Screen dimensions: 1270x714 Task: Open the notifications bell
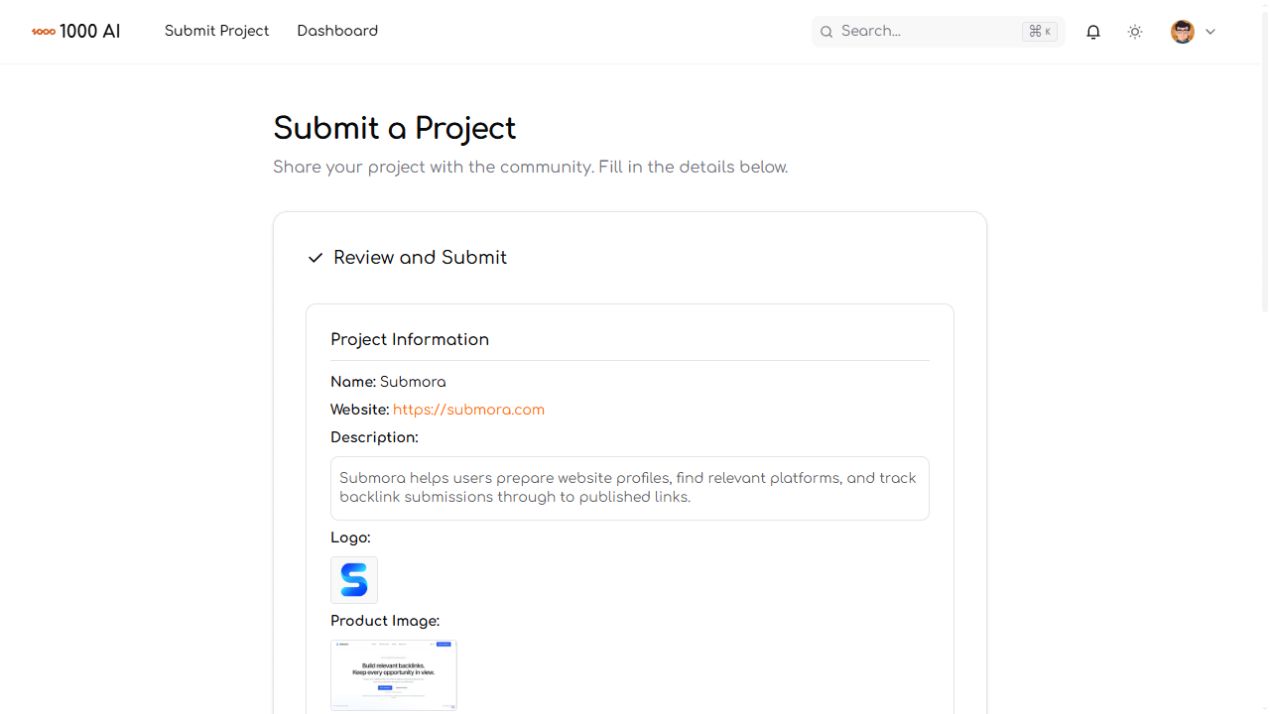[x=1093, y=32]
